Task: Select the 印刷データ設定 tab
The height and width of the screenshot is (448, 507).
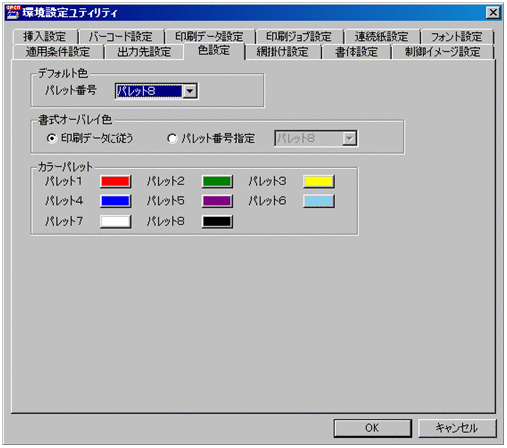Action: [209, 36]
